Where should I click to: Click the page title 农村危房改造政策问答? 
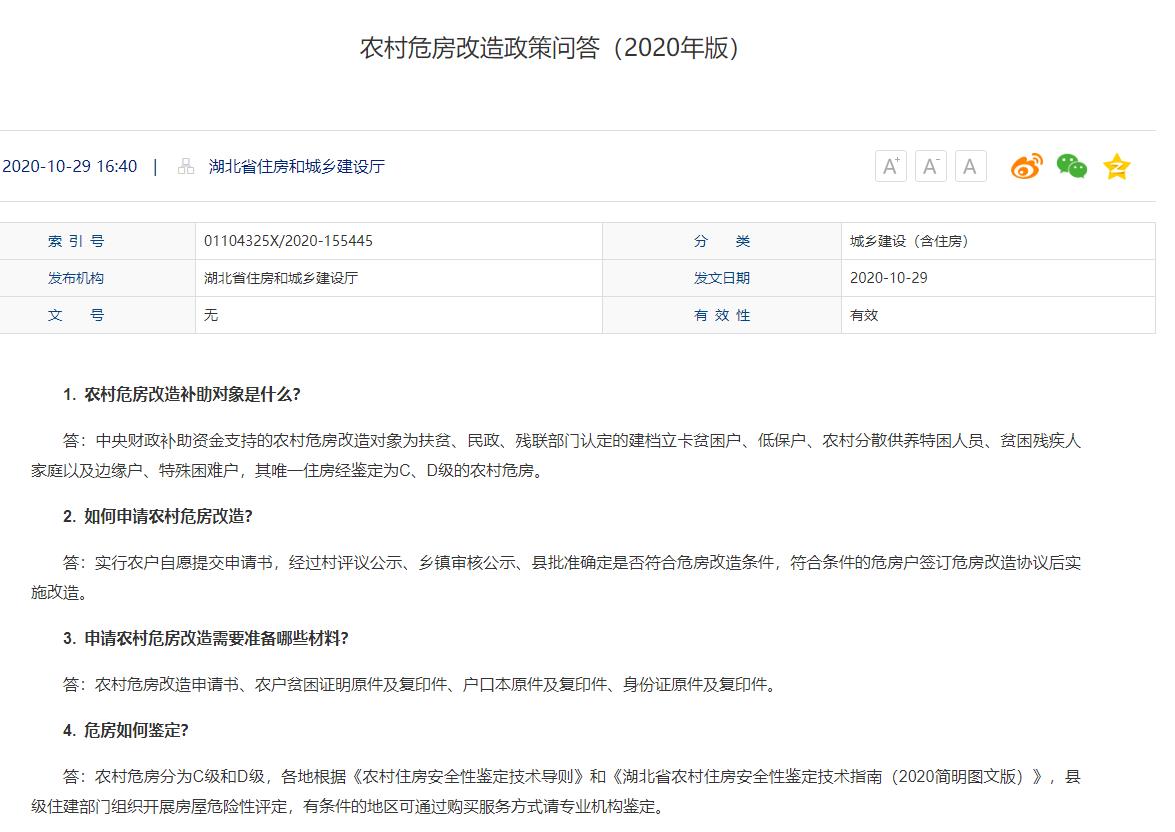click(x=551, y=48)
